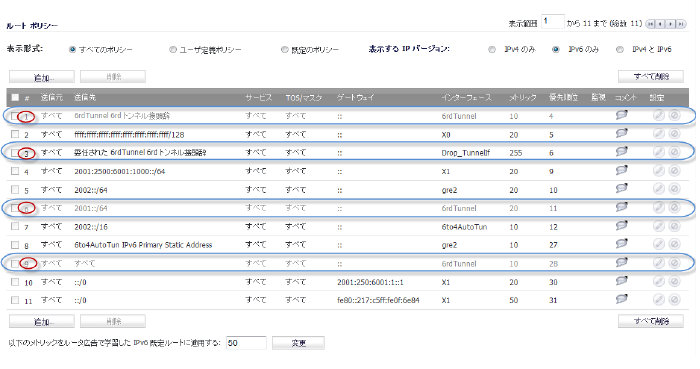The width and height of the screenshot is (700, 369).
Task: Select IPv4 と IPv6 radio button
Action: [620, 50]
